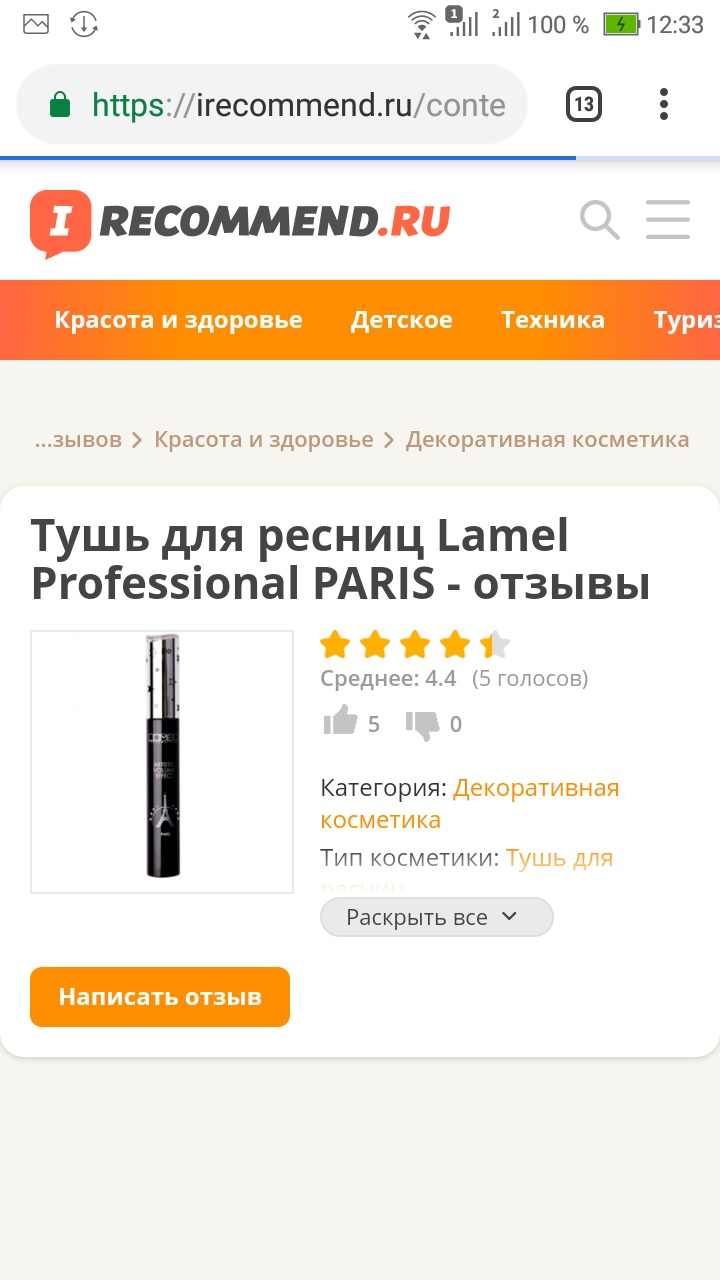Tap the green padlock security icon
720x1280 pixels.
point(60,105)
